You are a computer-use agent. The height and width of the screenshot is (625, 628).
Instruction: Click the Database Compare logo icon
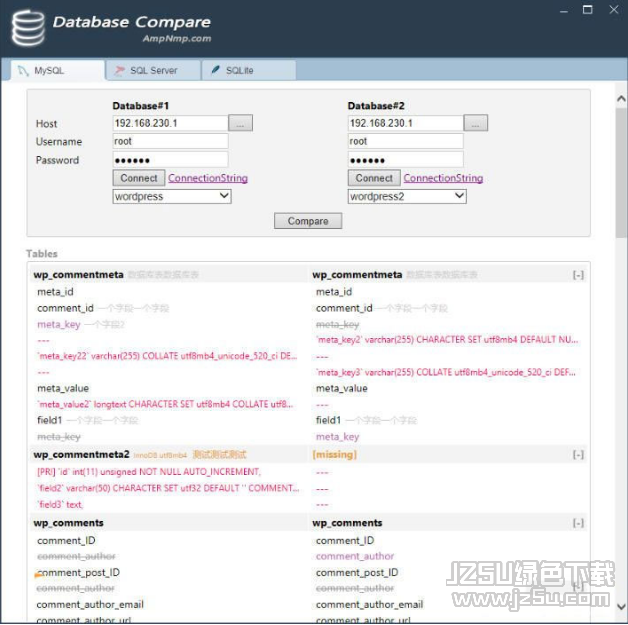(x=28, y=28)
